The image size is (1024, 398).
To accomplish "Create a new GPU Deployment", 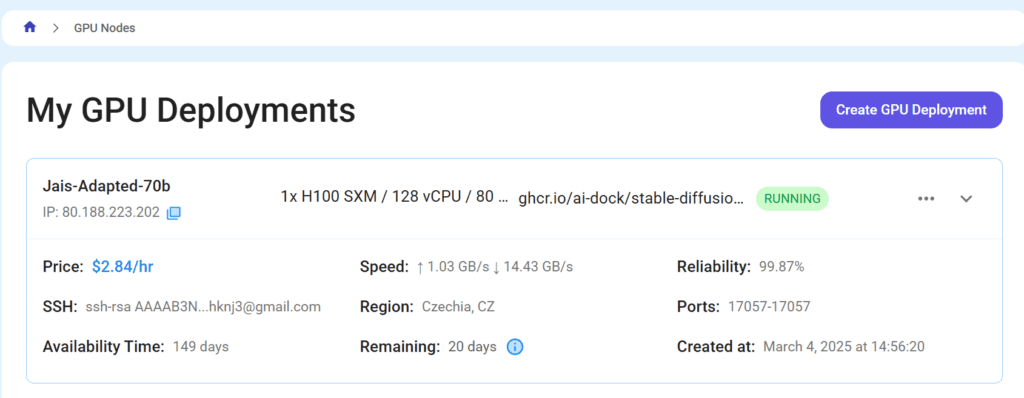I will (911, 110).
